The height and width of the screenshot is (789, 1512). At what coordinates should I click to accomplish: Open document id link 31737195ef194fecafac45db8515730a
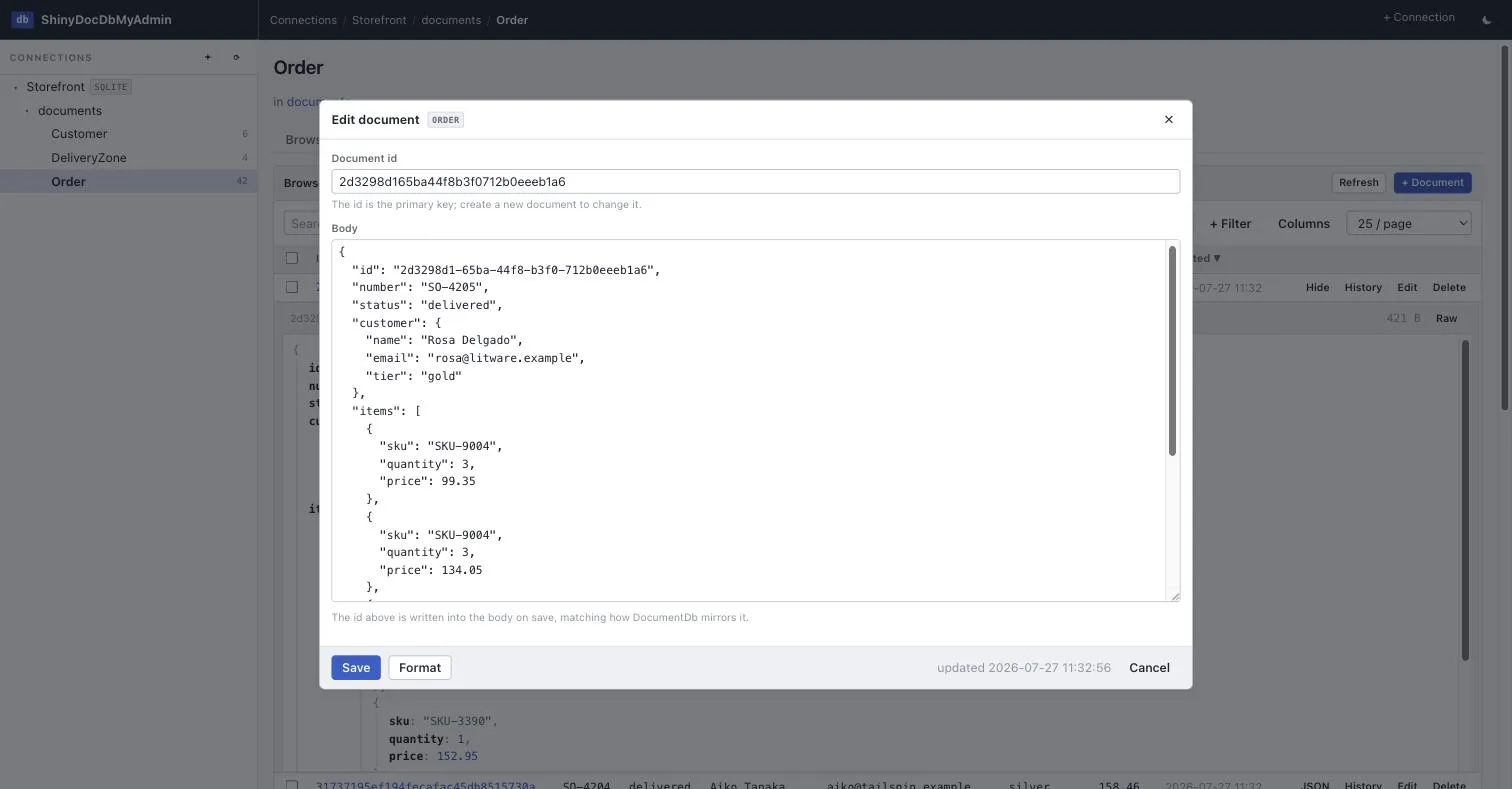point(425,786)
